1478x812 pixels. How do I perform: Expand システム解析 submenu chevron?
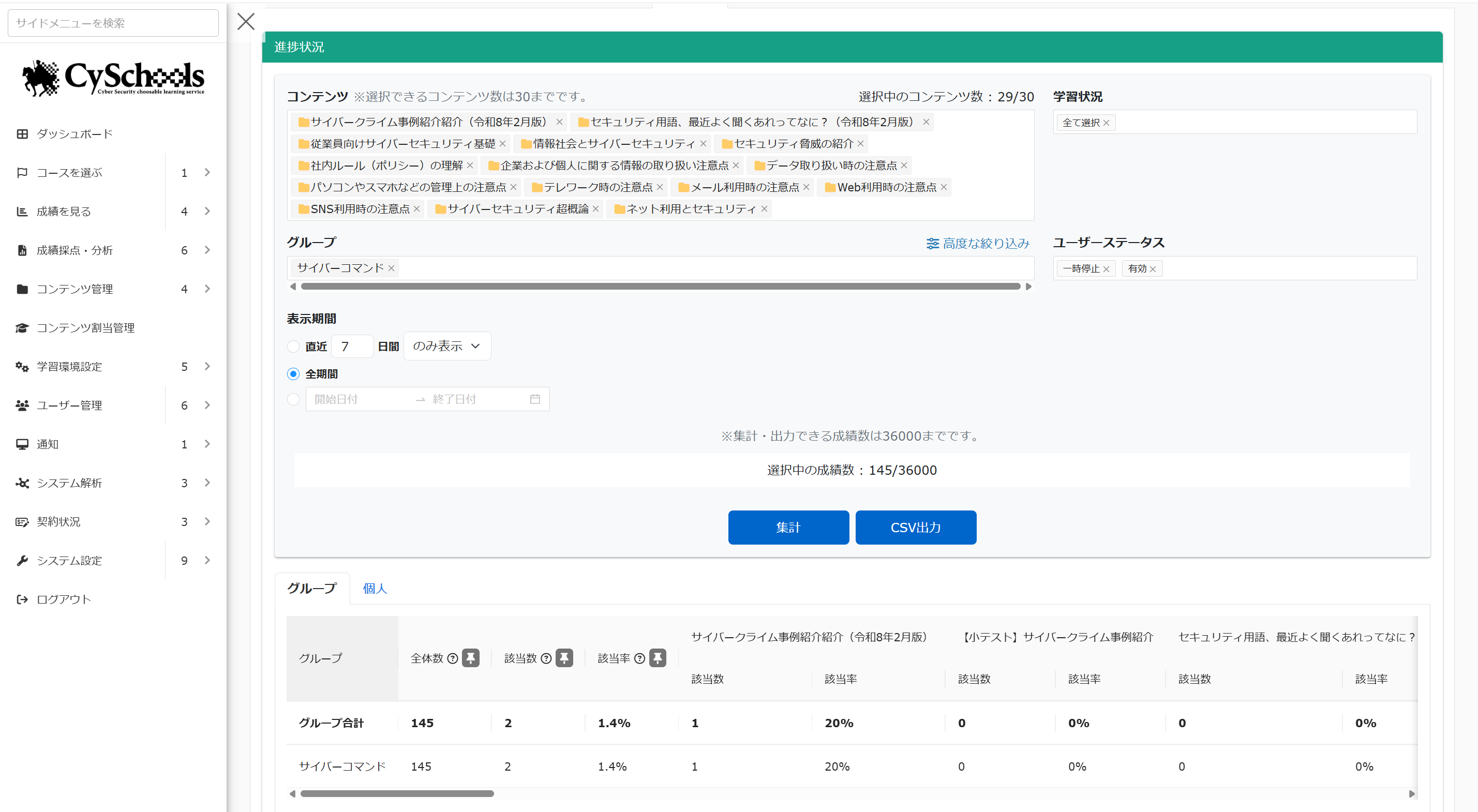point(207,483)
